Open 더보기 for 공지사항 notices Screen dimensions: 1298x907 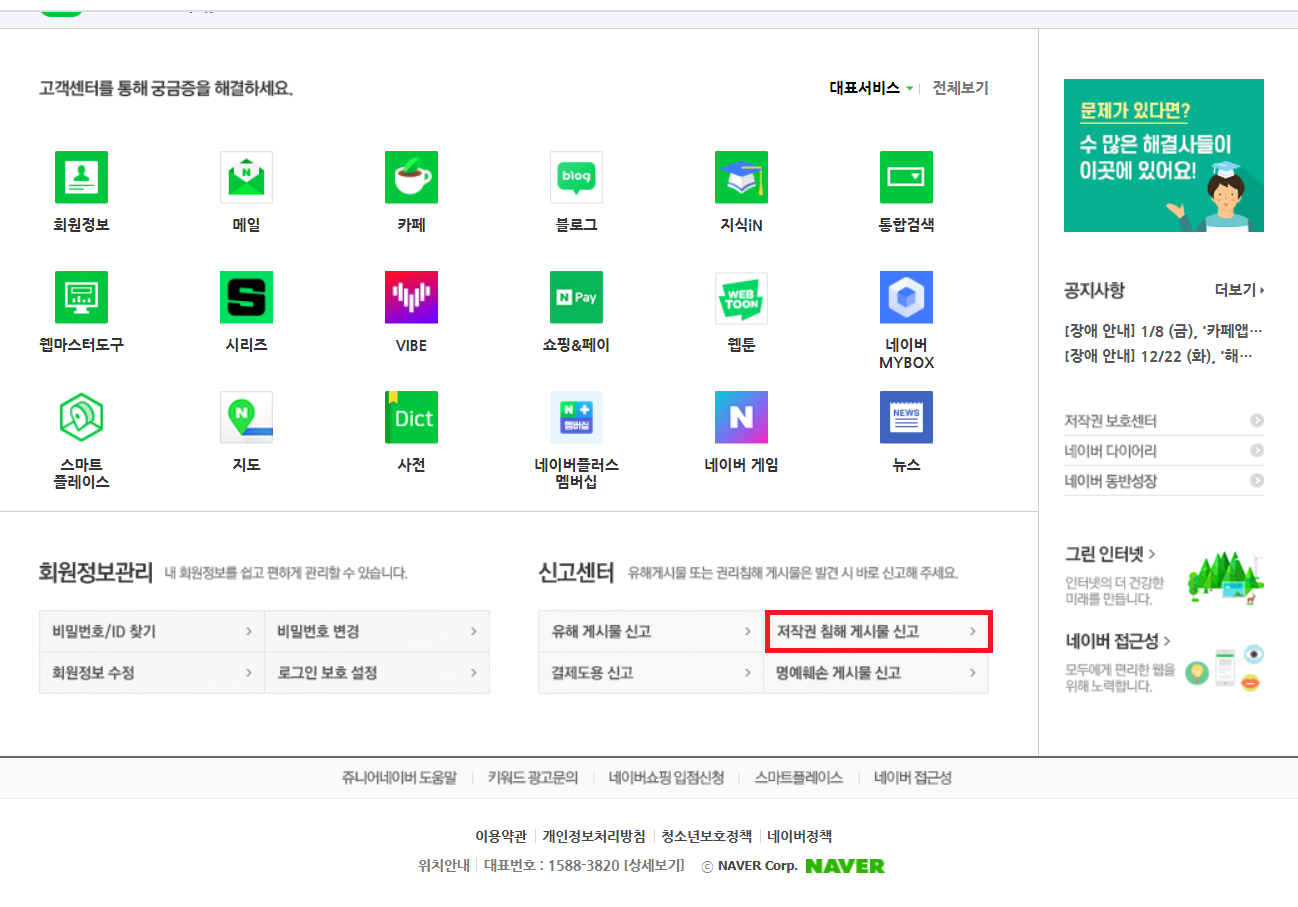[x=1239, y=290]
